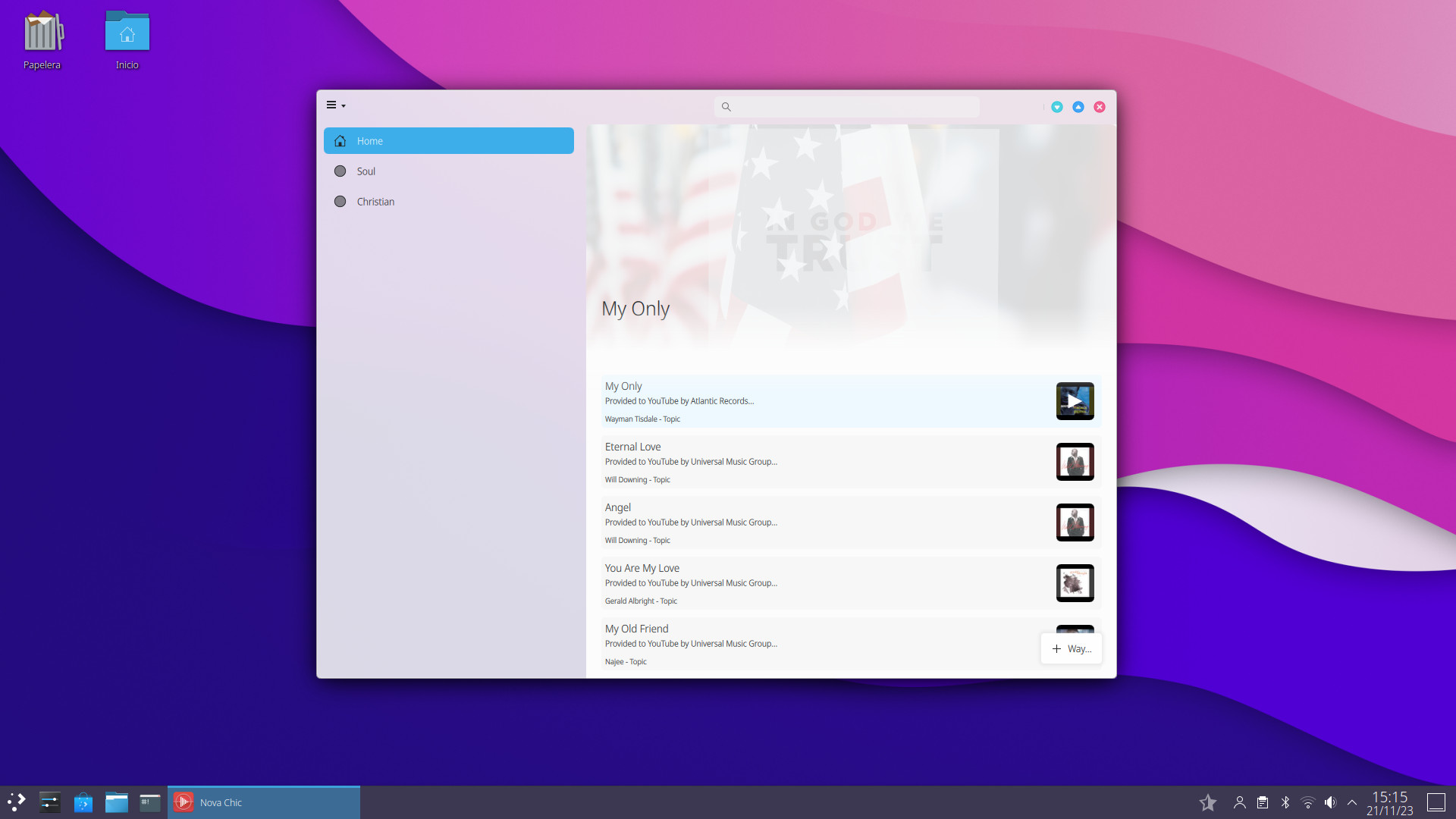Open the Soul category

click(449, 171)
